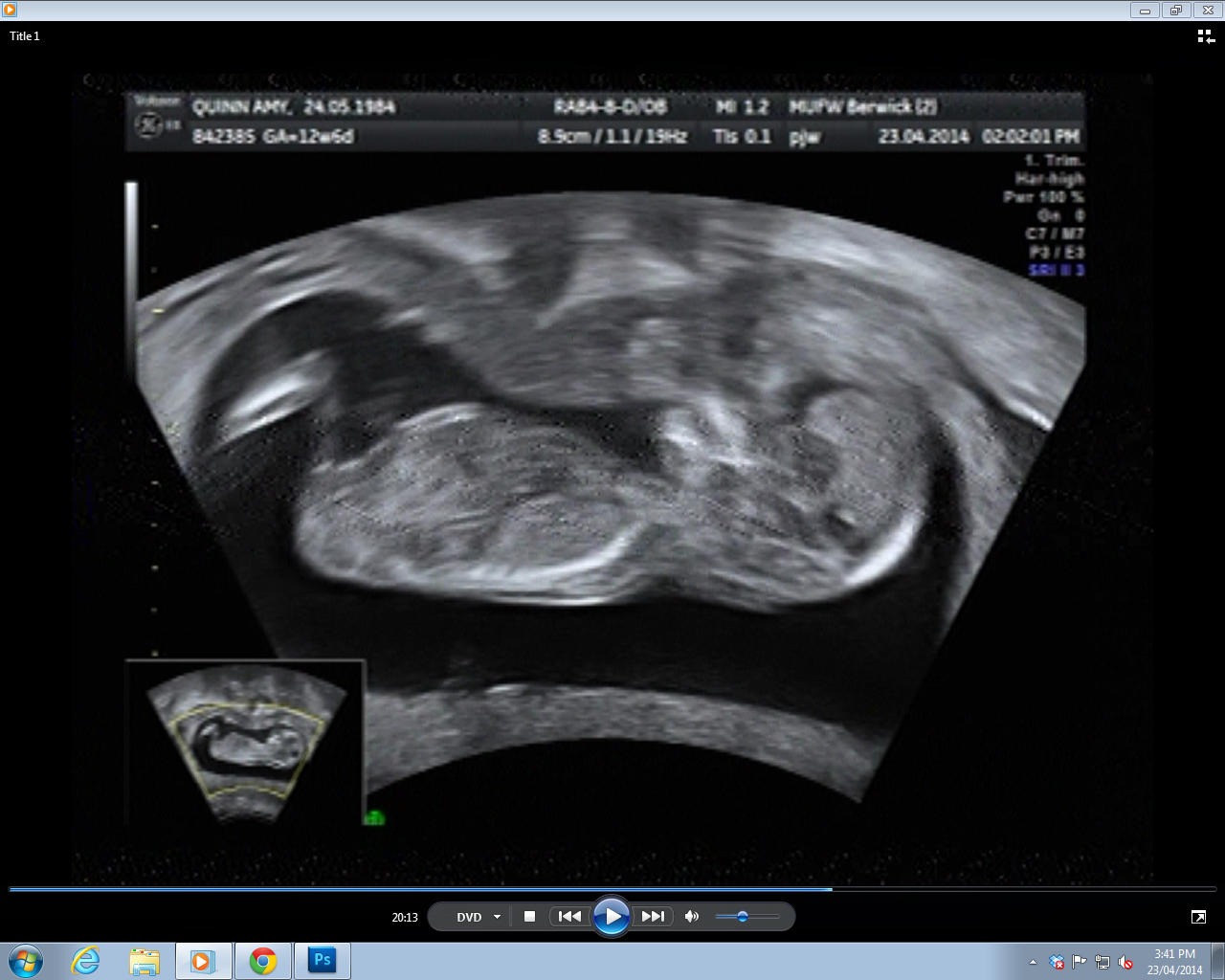This screenshot has height=980, width=1225.
Task: Click the elapsed time 20:13 display
Action: coord(405,917)
